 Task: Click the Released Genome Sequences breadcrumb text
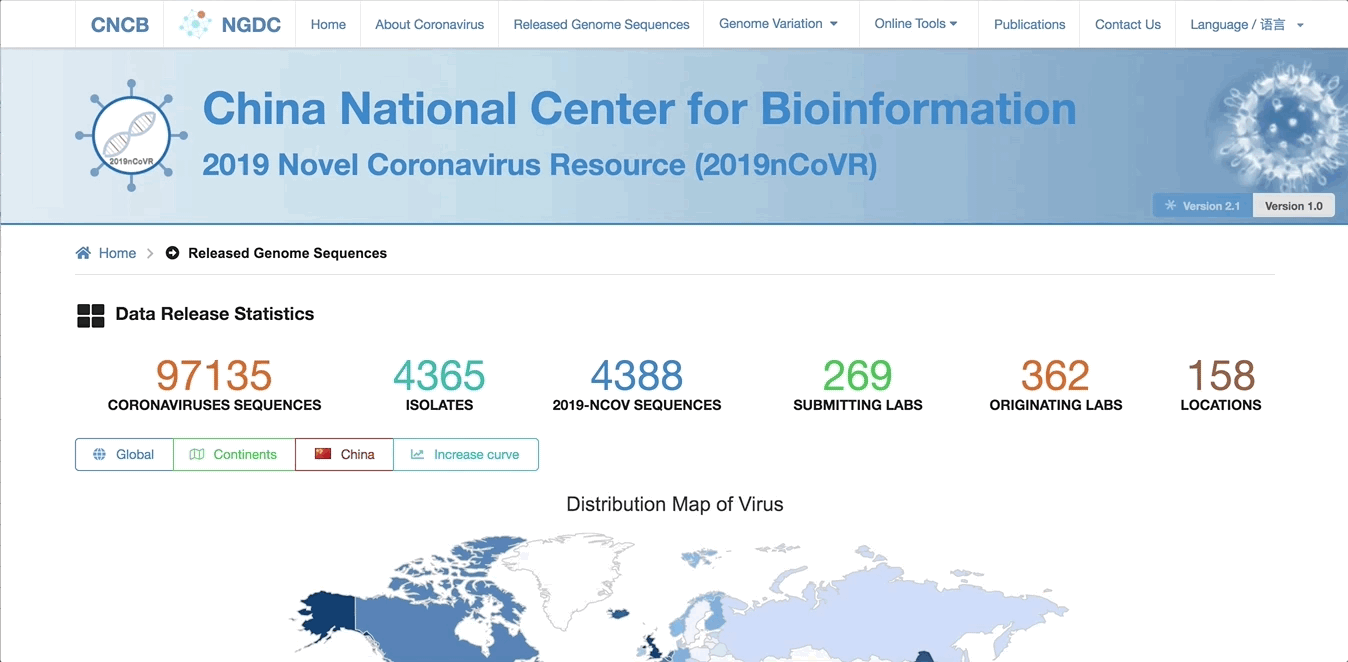tap(288, 253)
